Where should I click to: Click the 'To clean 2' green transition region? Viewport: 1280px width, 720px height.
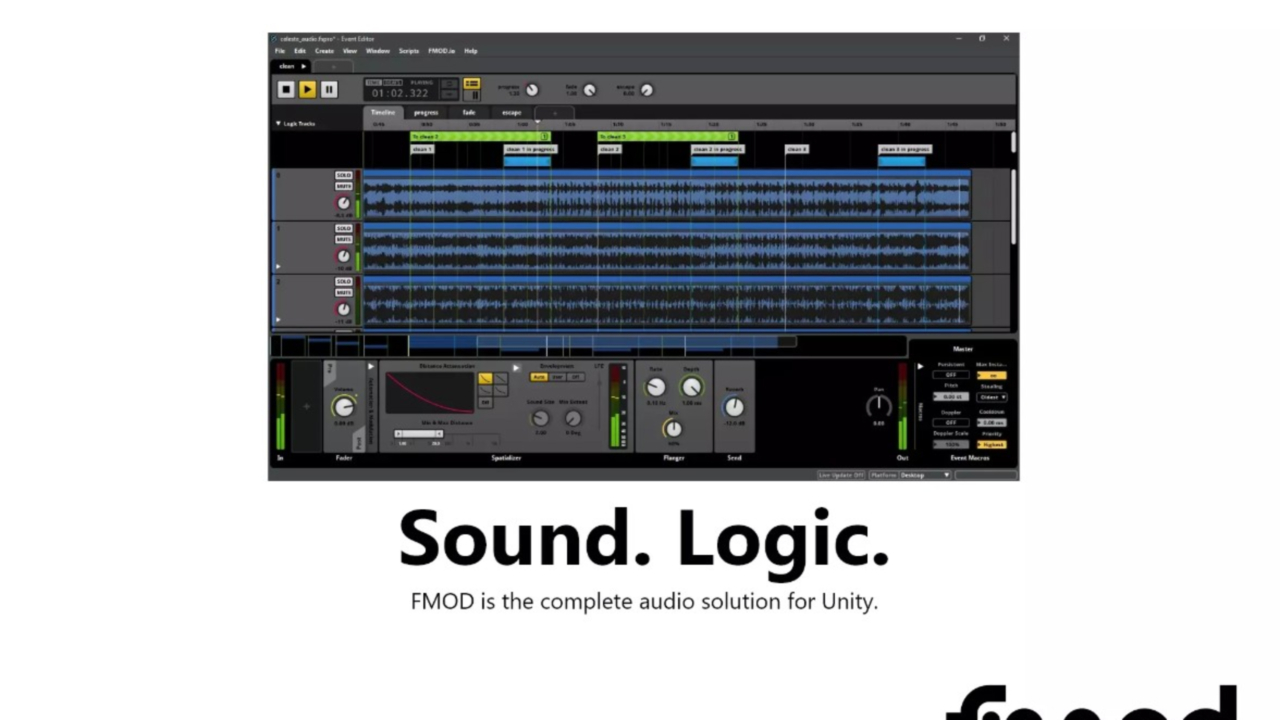coord(480,136)
